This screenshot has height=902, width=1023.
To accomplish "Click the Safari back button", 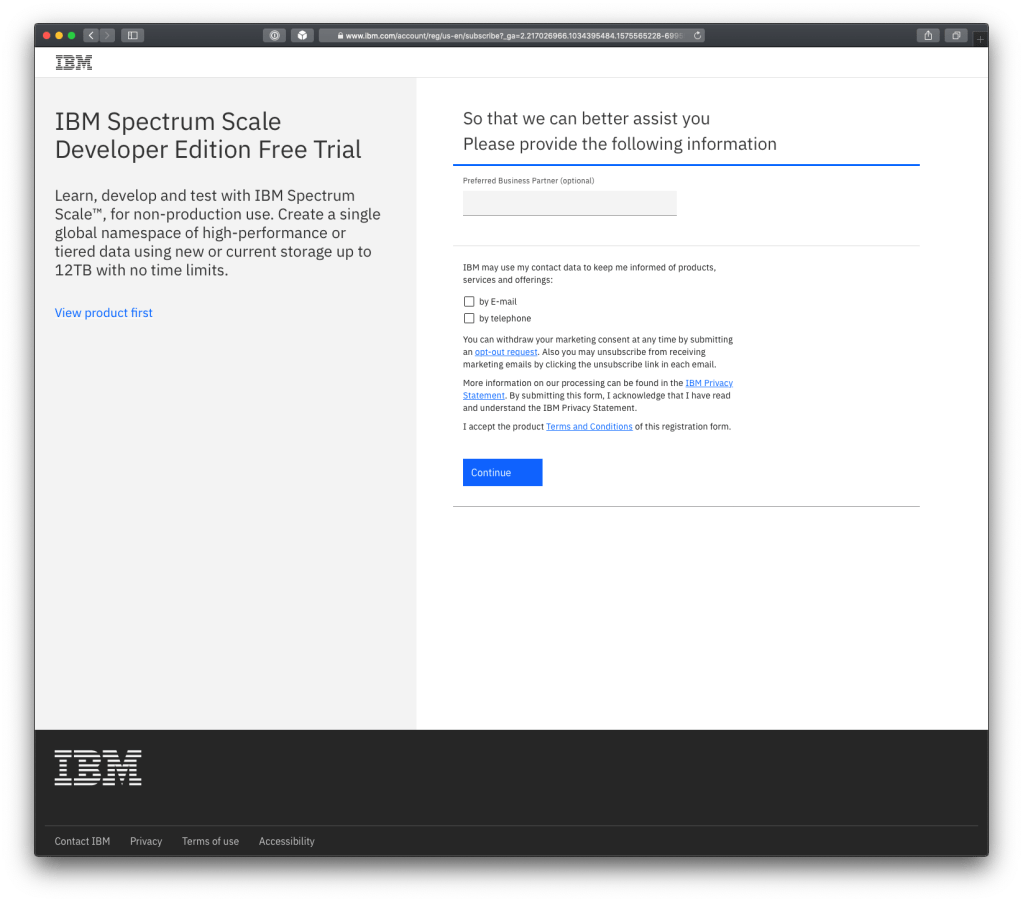I will pyautogui.click(x=91, y=36).
